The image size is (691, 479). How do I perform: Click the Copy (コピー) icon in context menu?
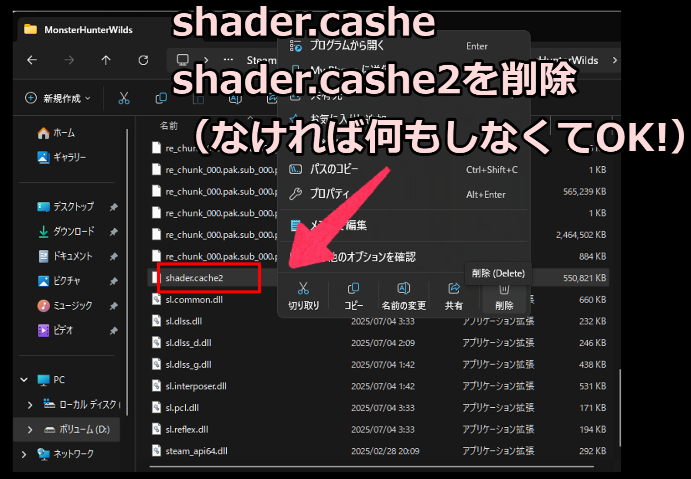pyautogui.click(x=353, y=289)
